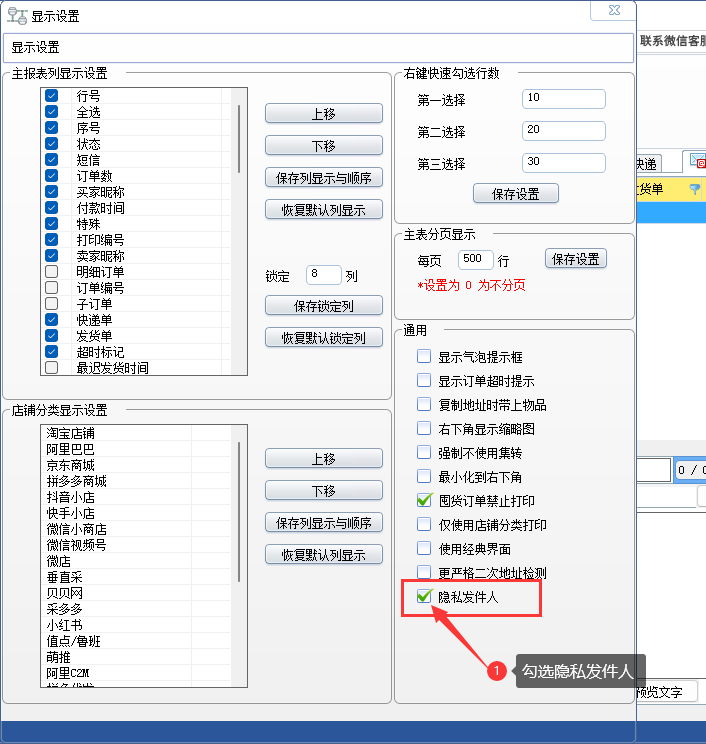Click 恢复默认锁定列 button
Image resolution: width=706 pixels, height=744 pixels.
click(x=324, y=337)
